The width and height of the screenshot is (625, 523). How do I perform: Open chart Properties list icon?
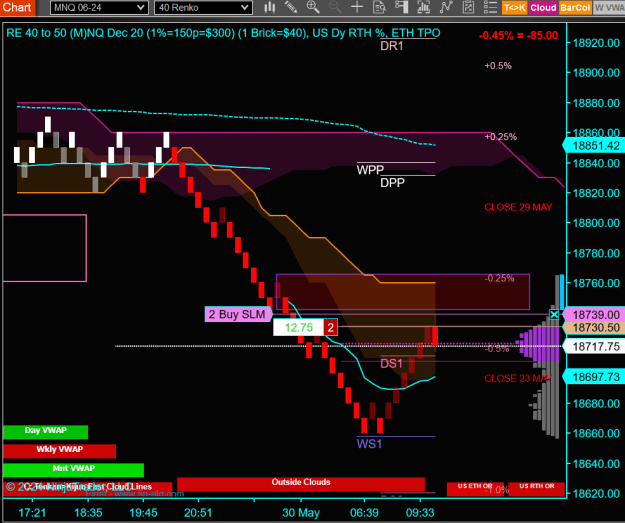[x=490, y=7]
